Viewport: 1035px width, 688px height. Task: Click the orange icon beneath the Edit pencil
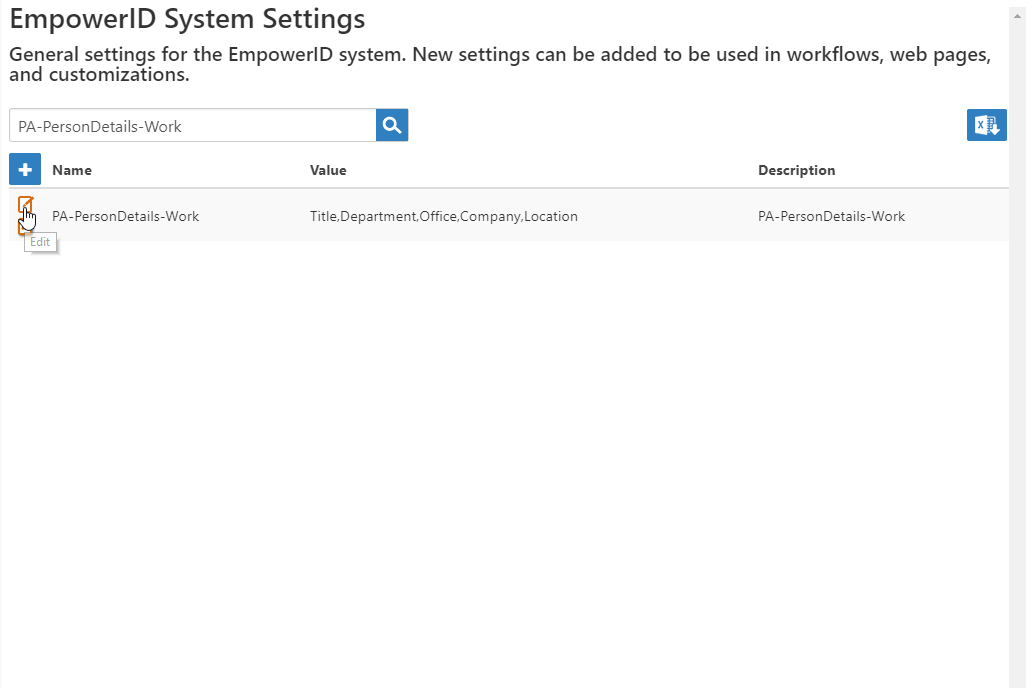24,226
